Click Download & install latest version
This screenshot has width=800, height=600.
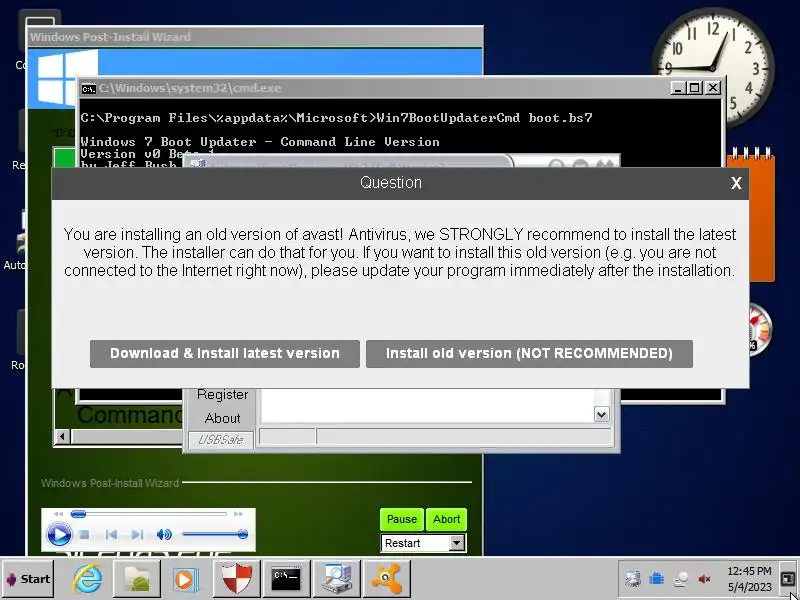click(x=224, y=354)
